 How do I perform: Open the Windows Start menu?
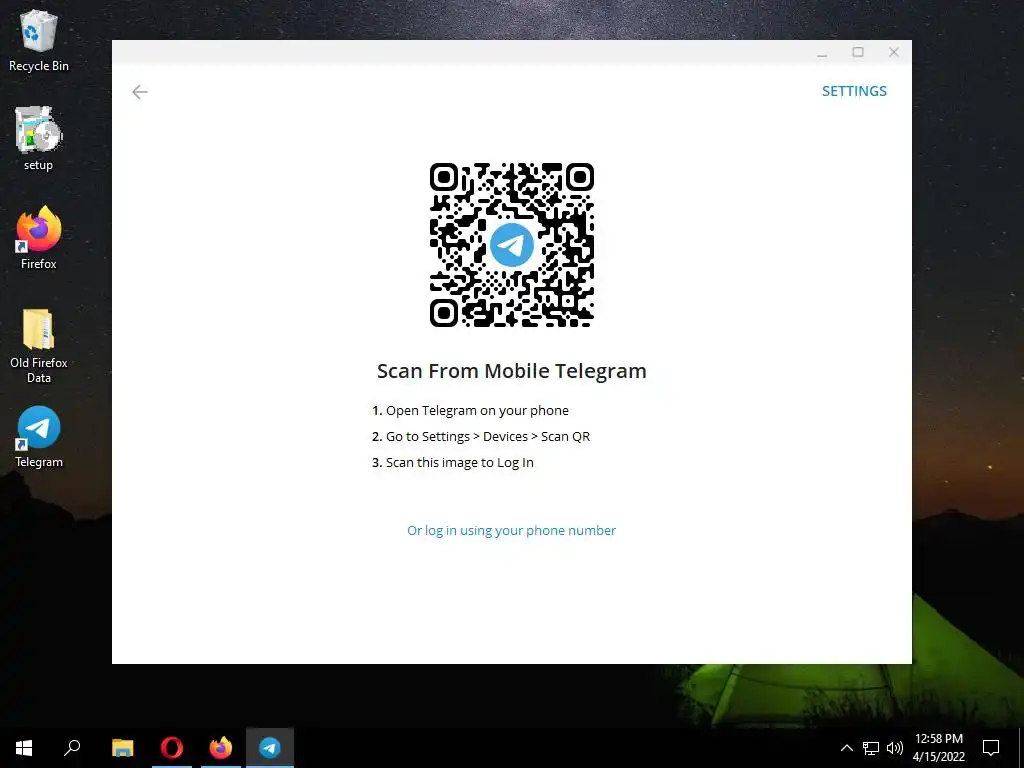(x=24, y=748)
